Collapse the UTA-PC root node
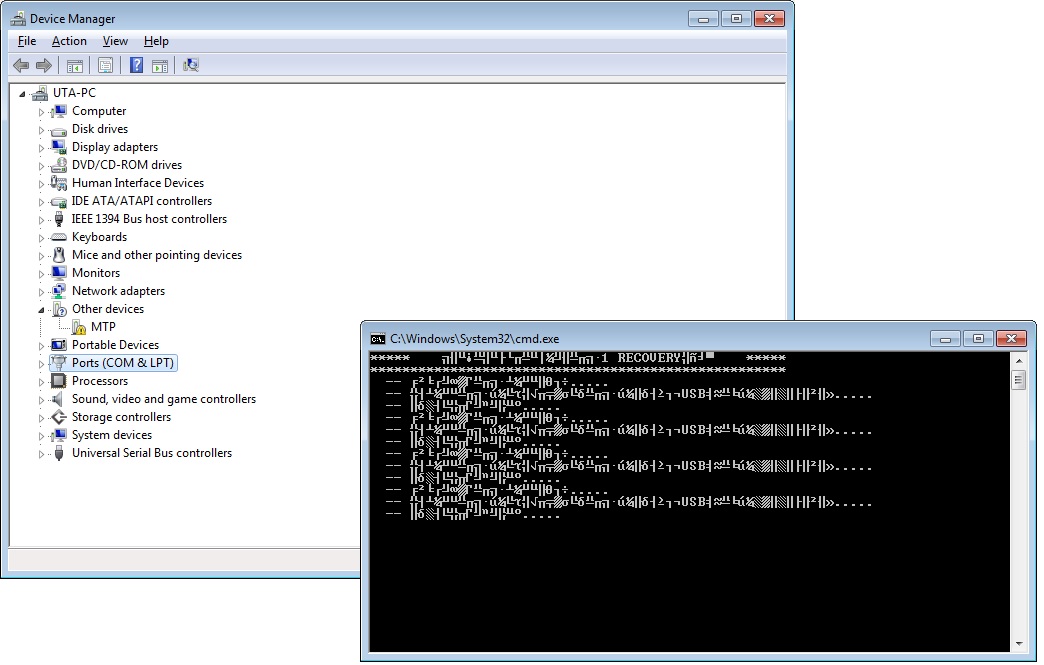 pyautogui.click(x=23, y=93)
